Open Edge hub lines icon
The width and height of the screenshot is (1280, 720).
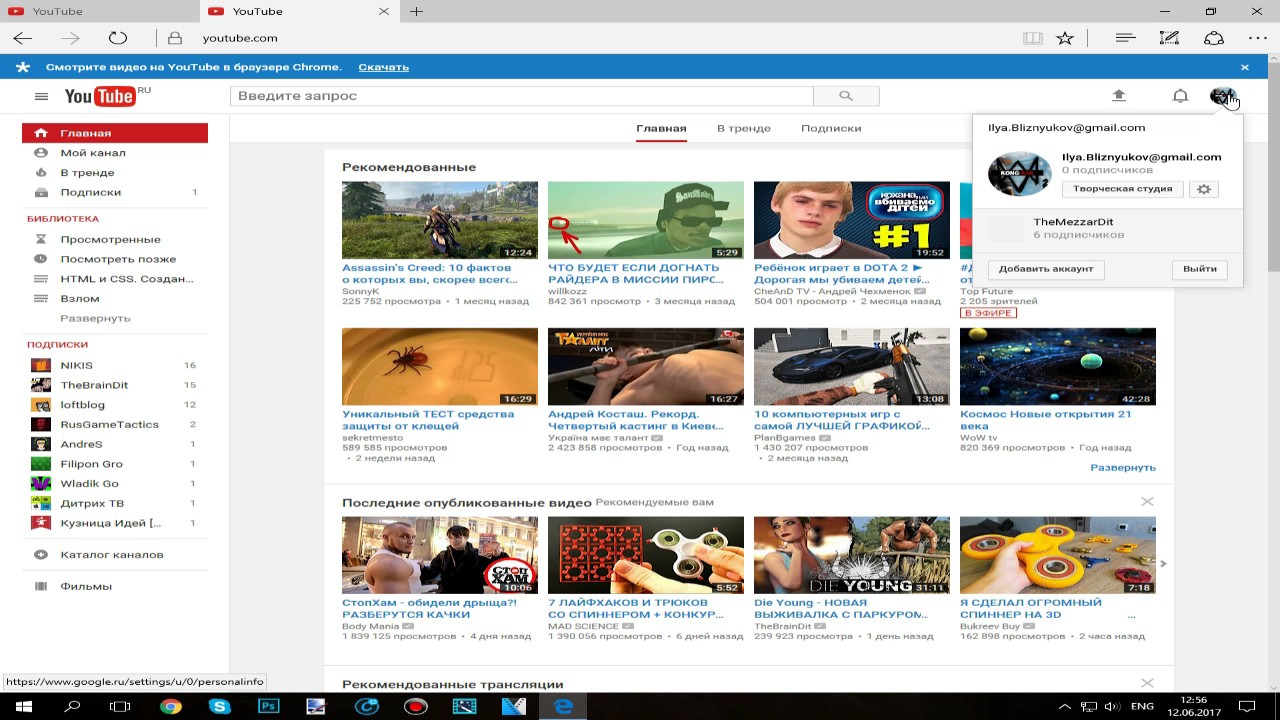click(x=1125, y=38)
